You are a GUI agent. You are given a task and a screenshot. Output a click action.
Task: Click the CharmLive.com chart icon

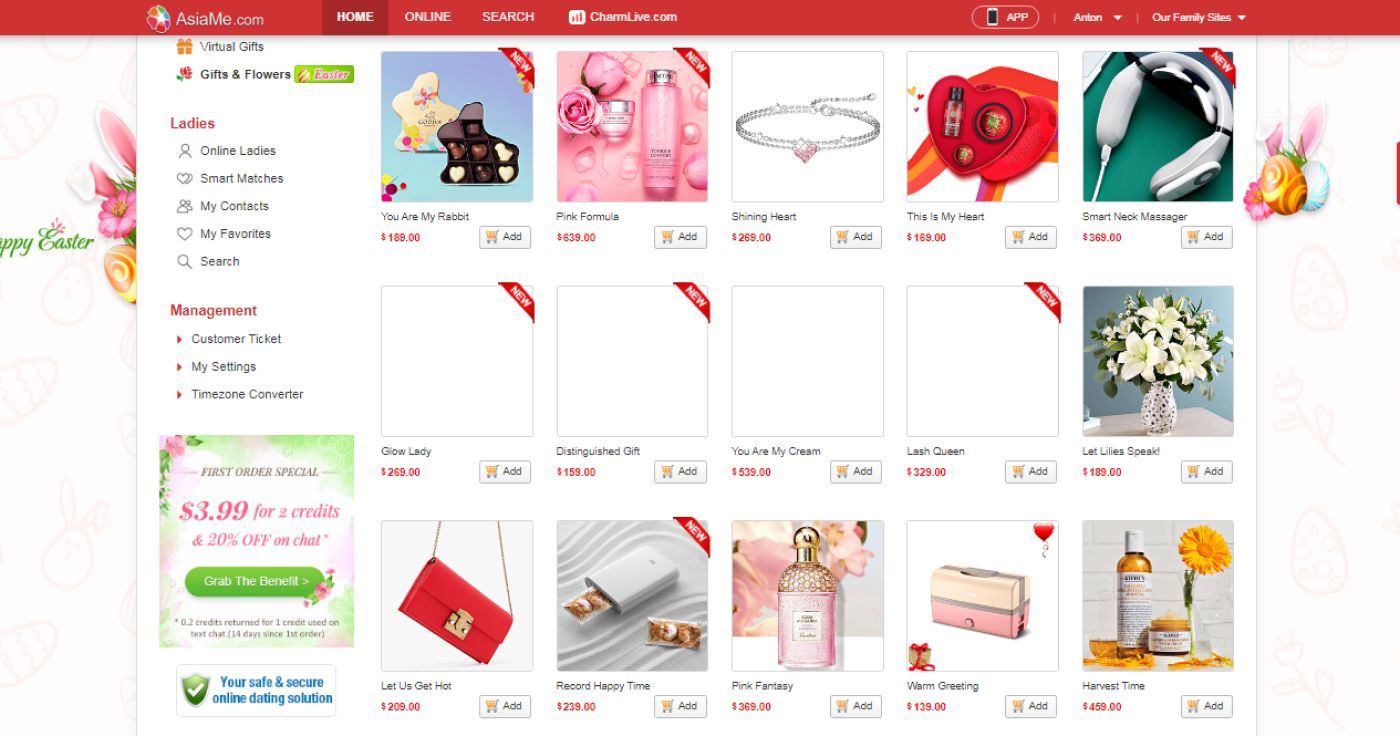coord(576,17)
